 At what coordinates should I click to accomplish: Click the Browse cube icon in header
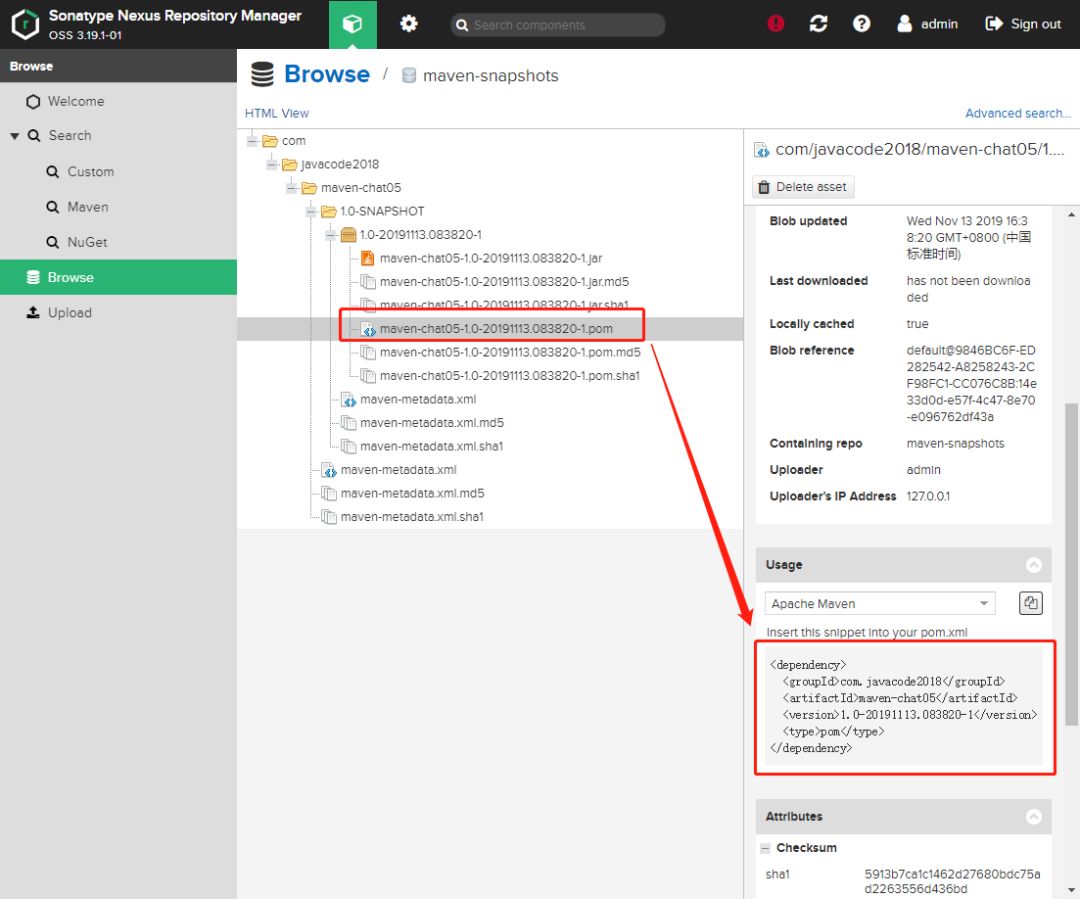[352, 24]
